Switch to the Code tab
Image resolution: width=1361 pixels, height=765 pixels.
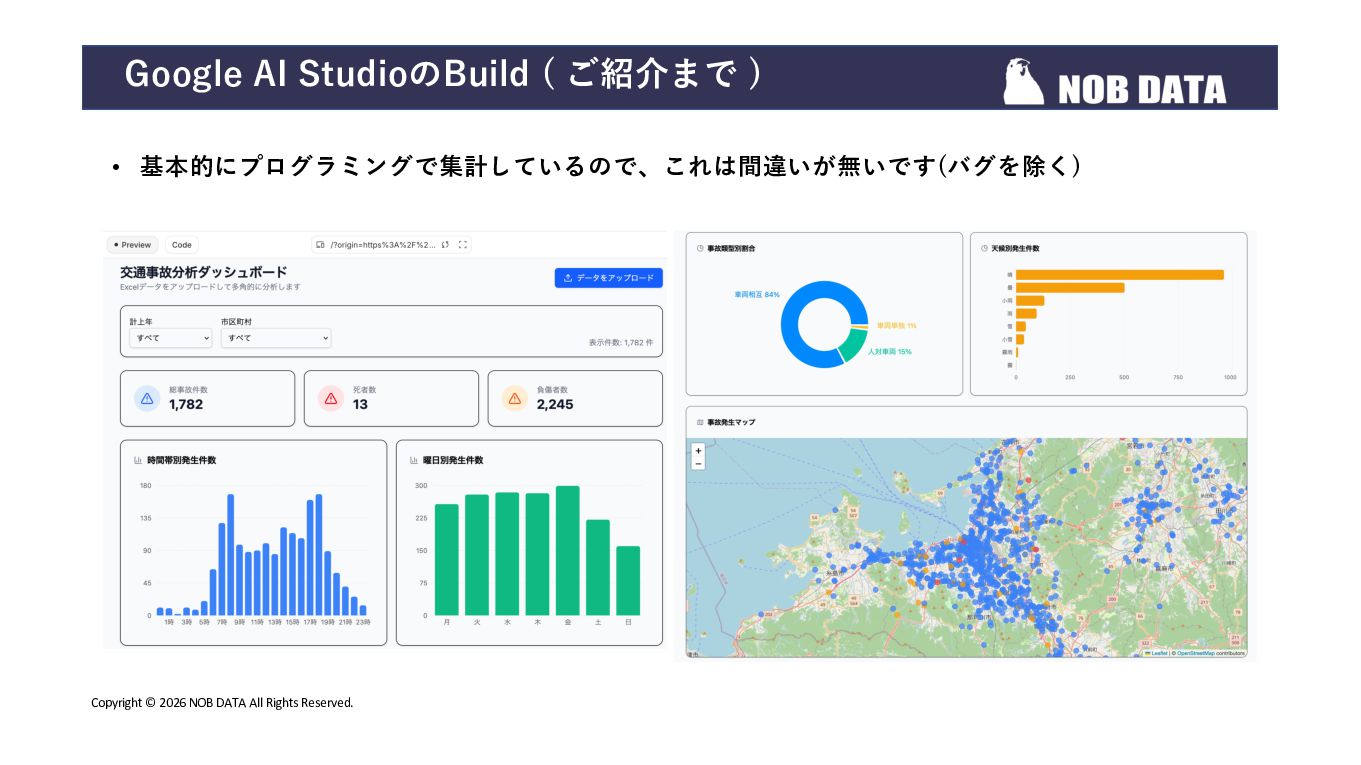(x=182, y=245)
